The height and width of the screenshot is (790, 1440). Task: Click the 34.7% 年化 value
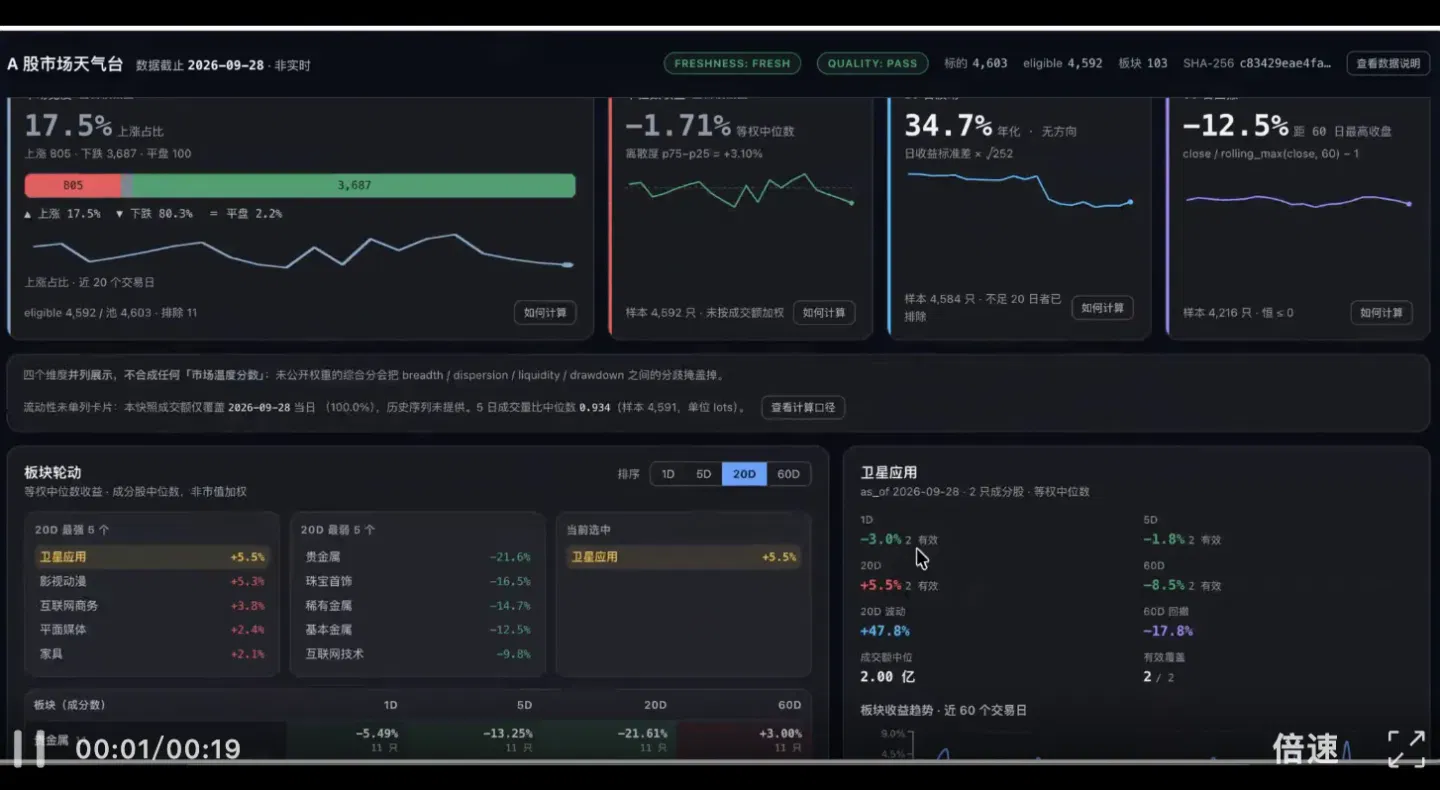click(948, 126)
